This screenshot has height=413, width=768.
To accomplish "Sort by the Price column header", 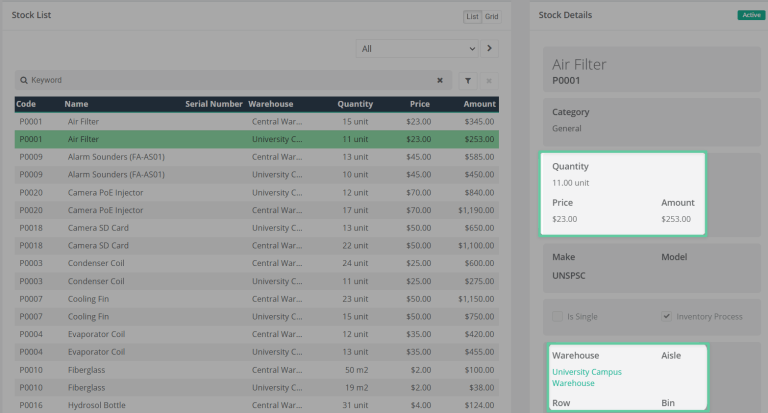I will coord(420,104).
